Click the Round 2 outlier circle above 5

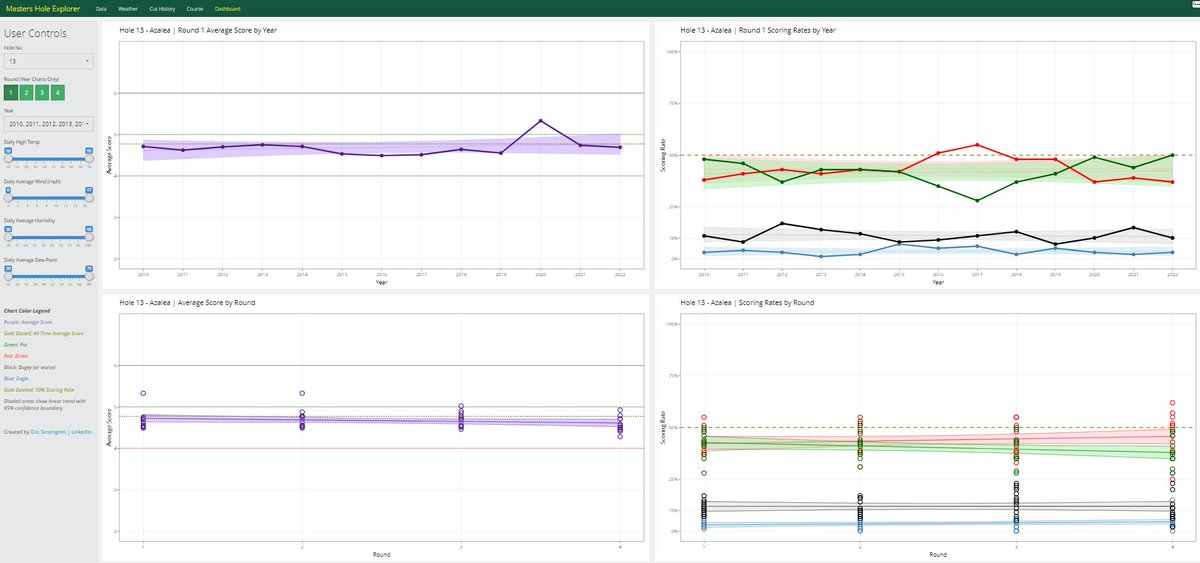tap(302, 394)
